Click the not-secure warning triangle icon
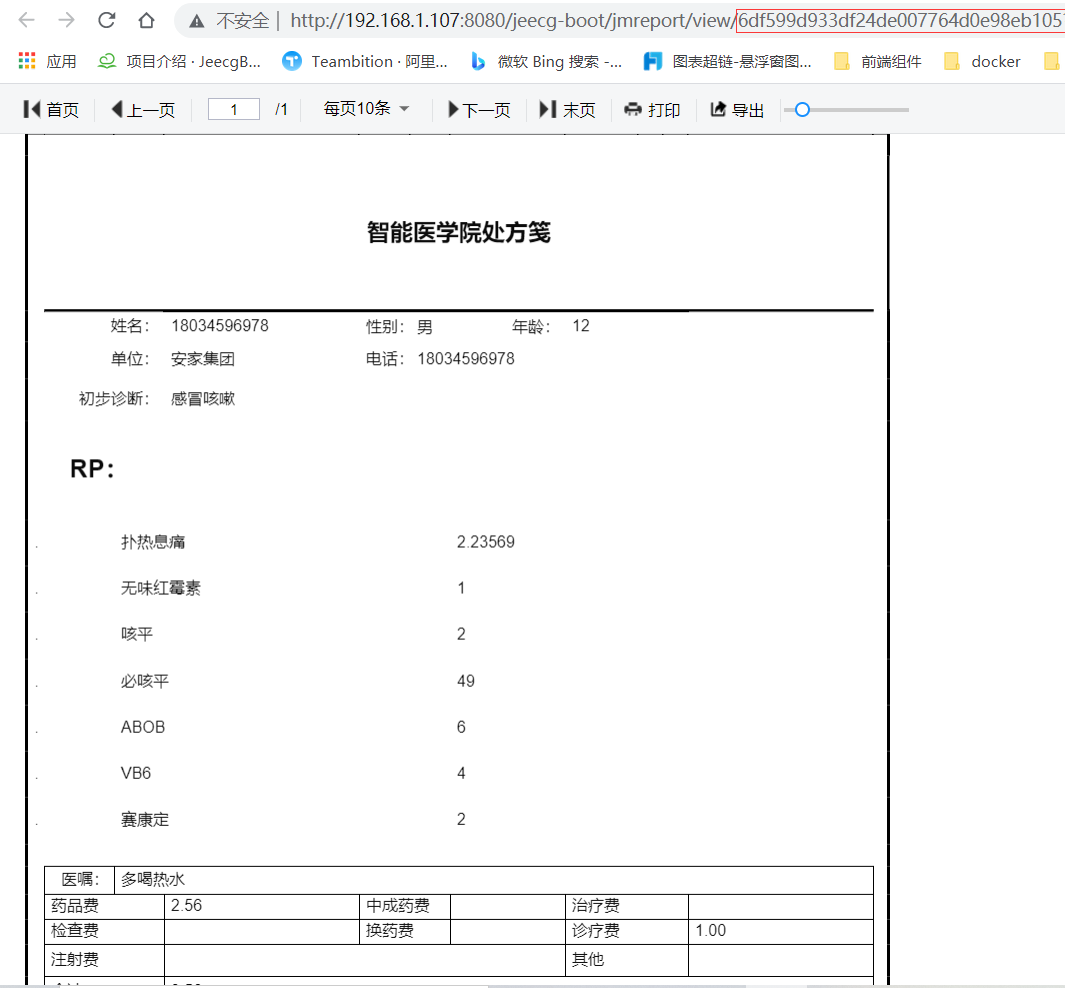The height and width of the screenshot is (988, 1065). pyautogui.click(x=197, y=21)
